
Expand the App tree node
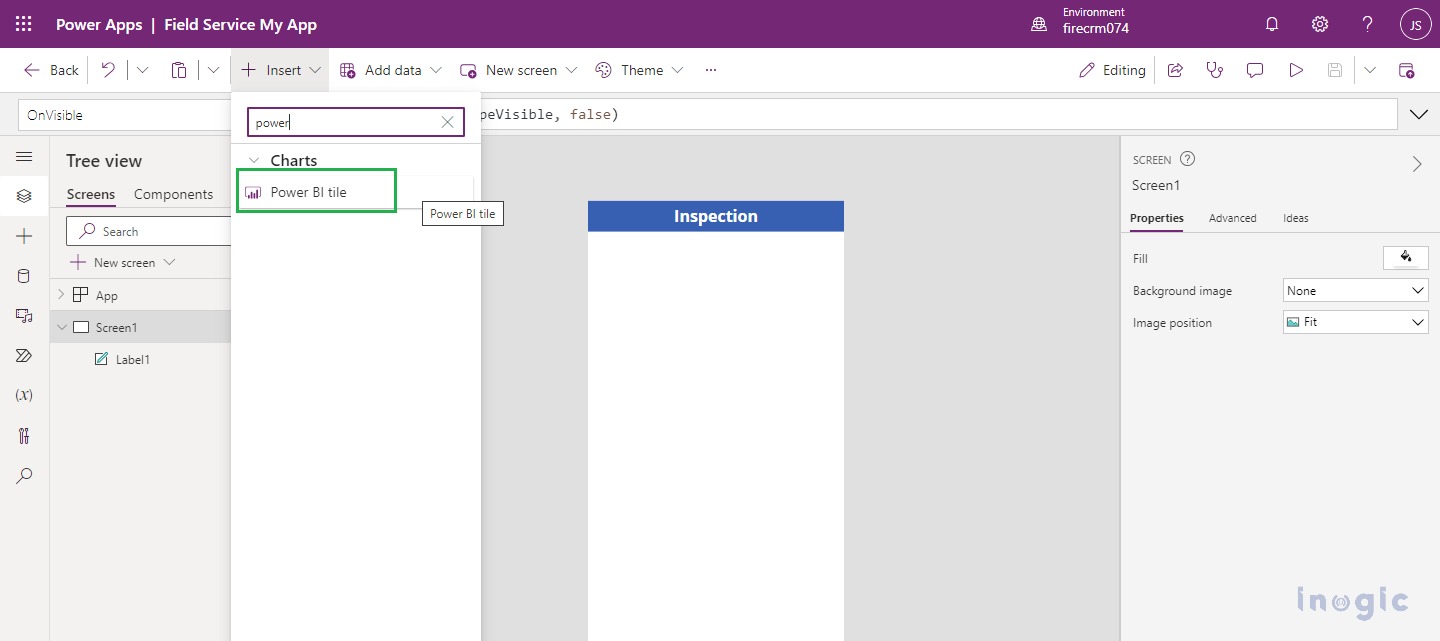click(61, 295)
